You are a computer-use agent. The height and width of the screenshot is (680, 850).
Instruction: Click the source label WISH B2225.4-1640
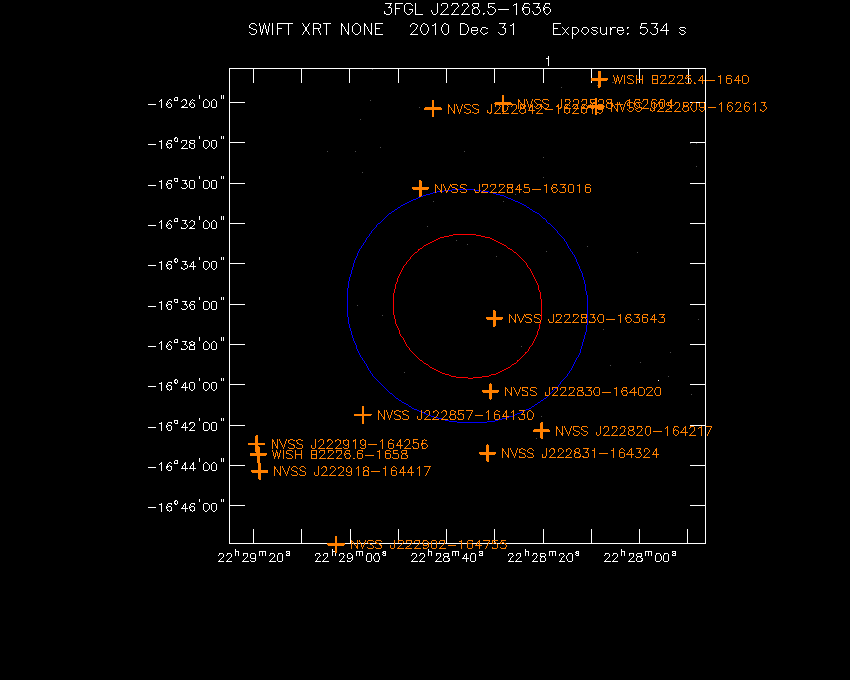pyautogui.click(x=681, y=80)
